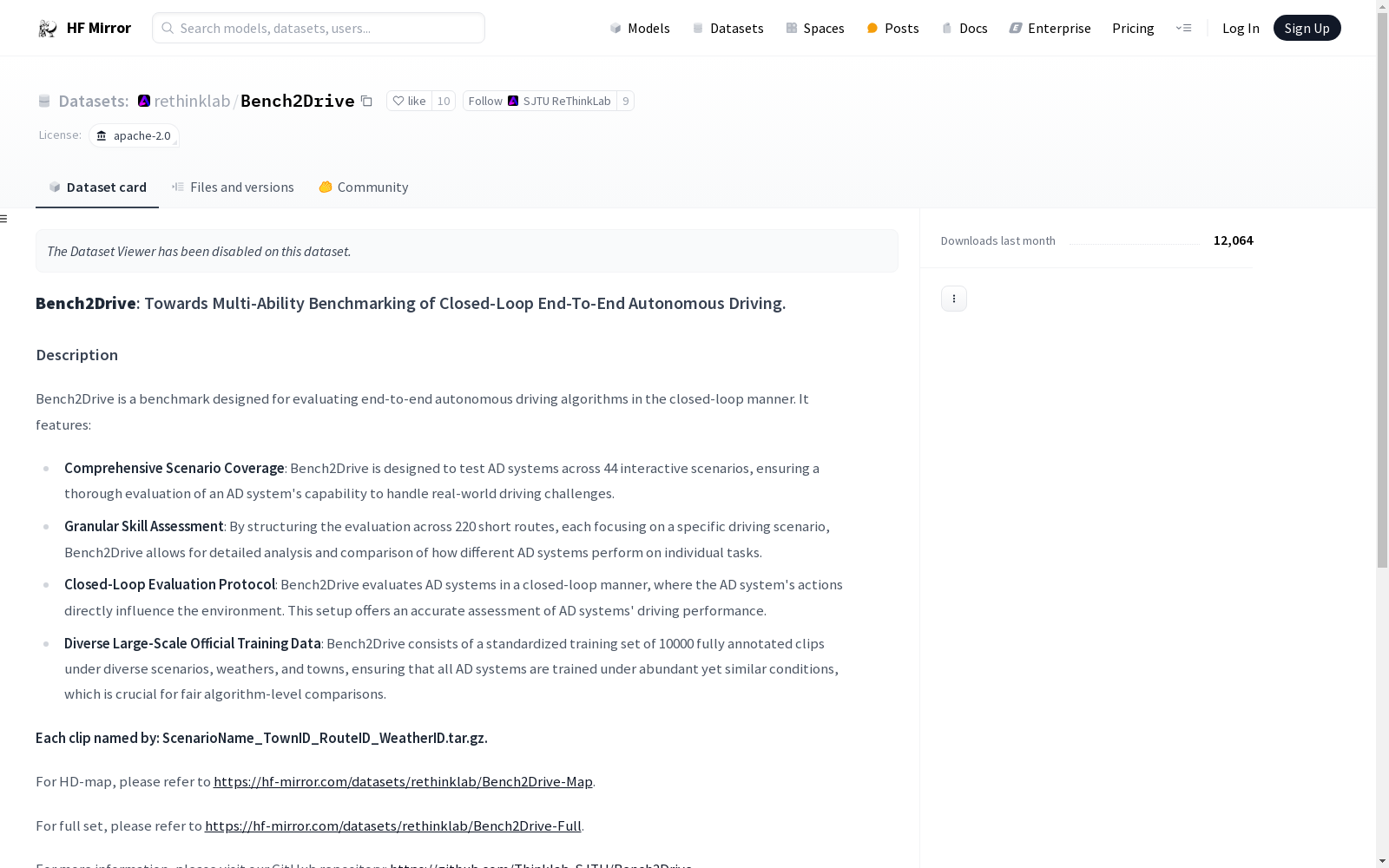The width and height of the screenshot is (1389, 868).
Task: Open the Docs section
Action: coord(964,28)
